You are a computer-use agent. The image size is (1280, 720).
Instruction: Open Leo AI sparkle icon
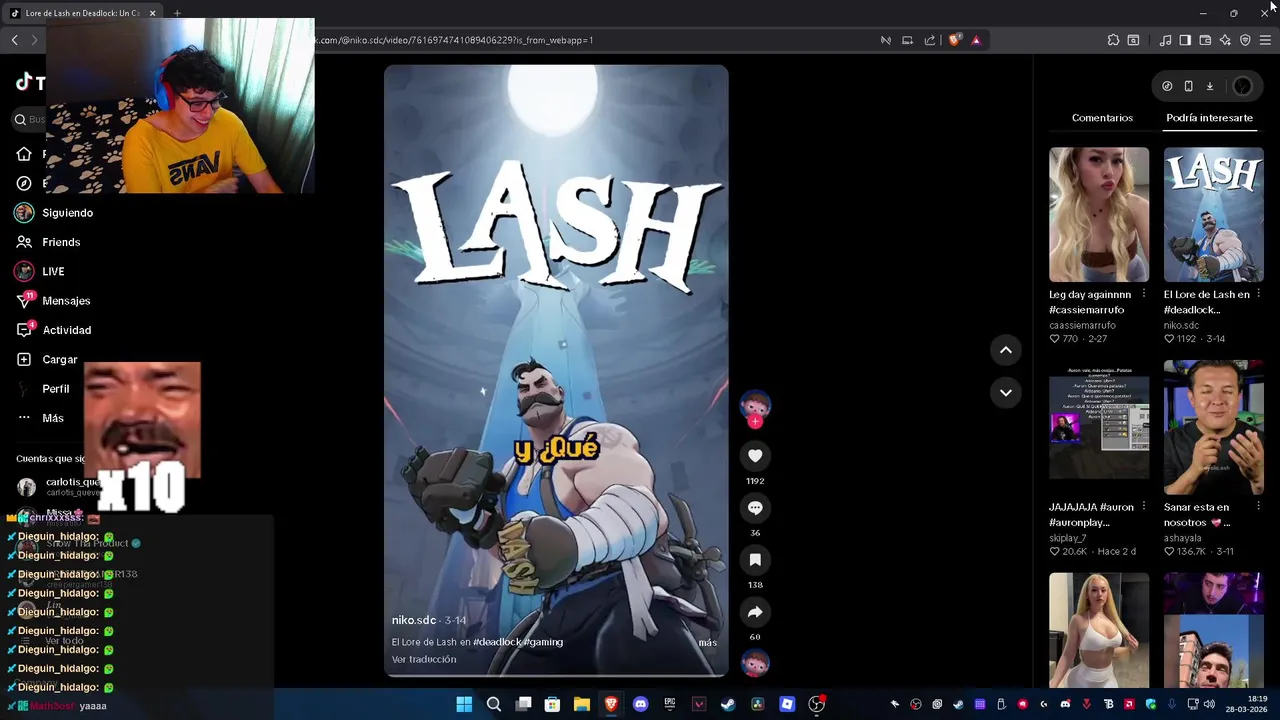tap(1225, 40)
